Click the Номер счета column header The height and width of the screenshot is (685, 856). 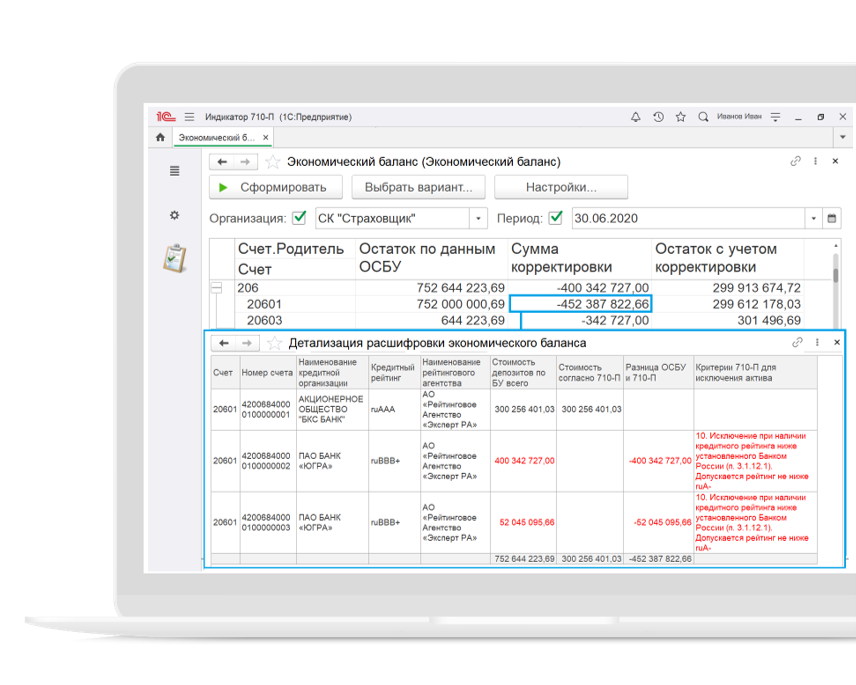pyautogui.click(x=268, y=372)
